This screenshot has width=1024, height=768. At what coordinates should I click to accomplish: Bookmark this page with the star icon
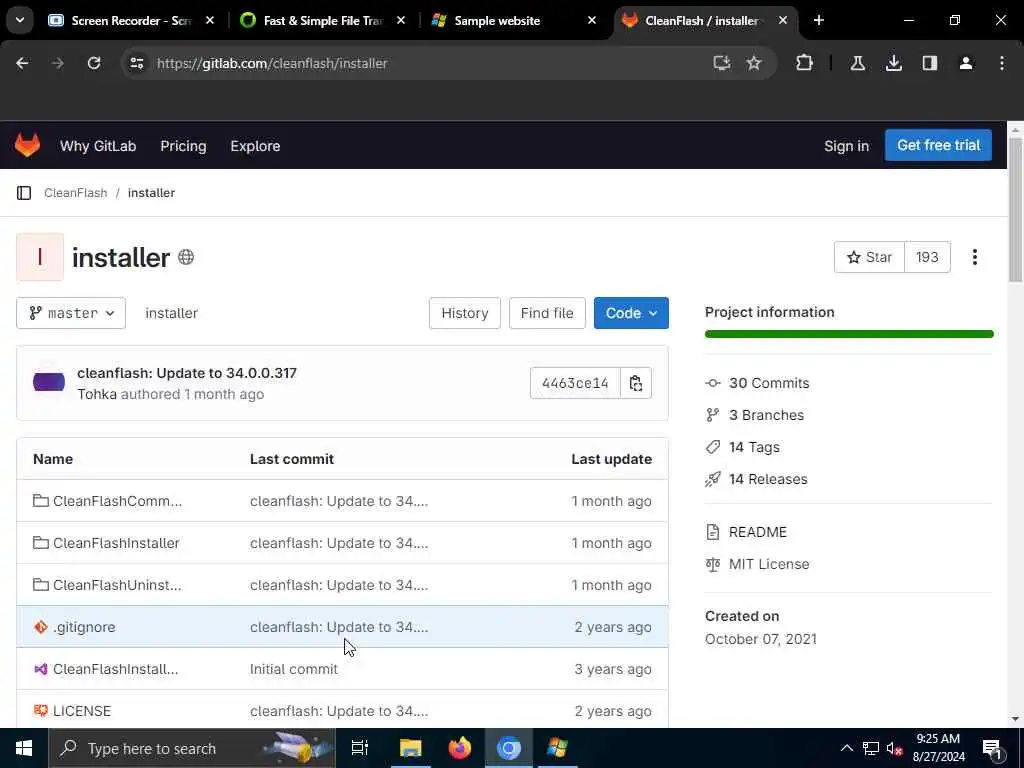pyautogui.click(x=754, y=63)
